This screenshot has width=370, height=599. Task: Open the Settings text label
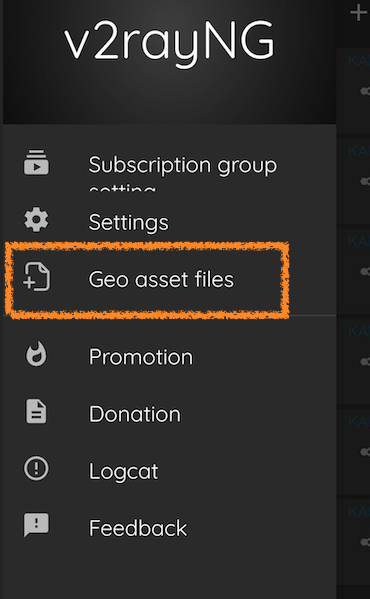pyautogui.click(x=128, y=222)
